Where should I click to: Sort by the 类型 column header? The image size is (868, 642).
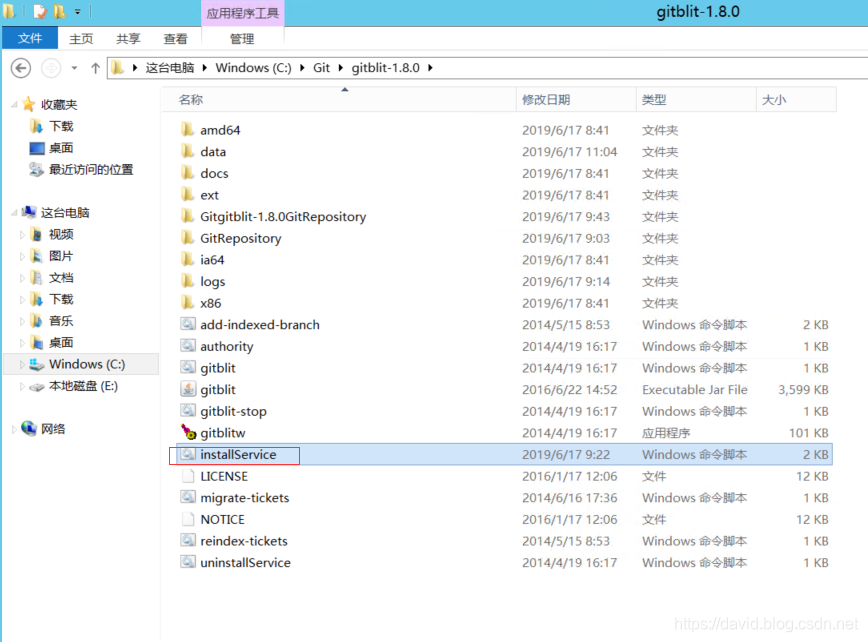pyautogui.click(x=696, y=100)
